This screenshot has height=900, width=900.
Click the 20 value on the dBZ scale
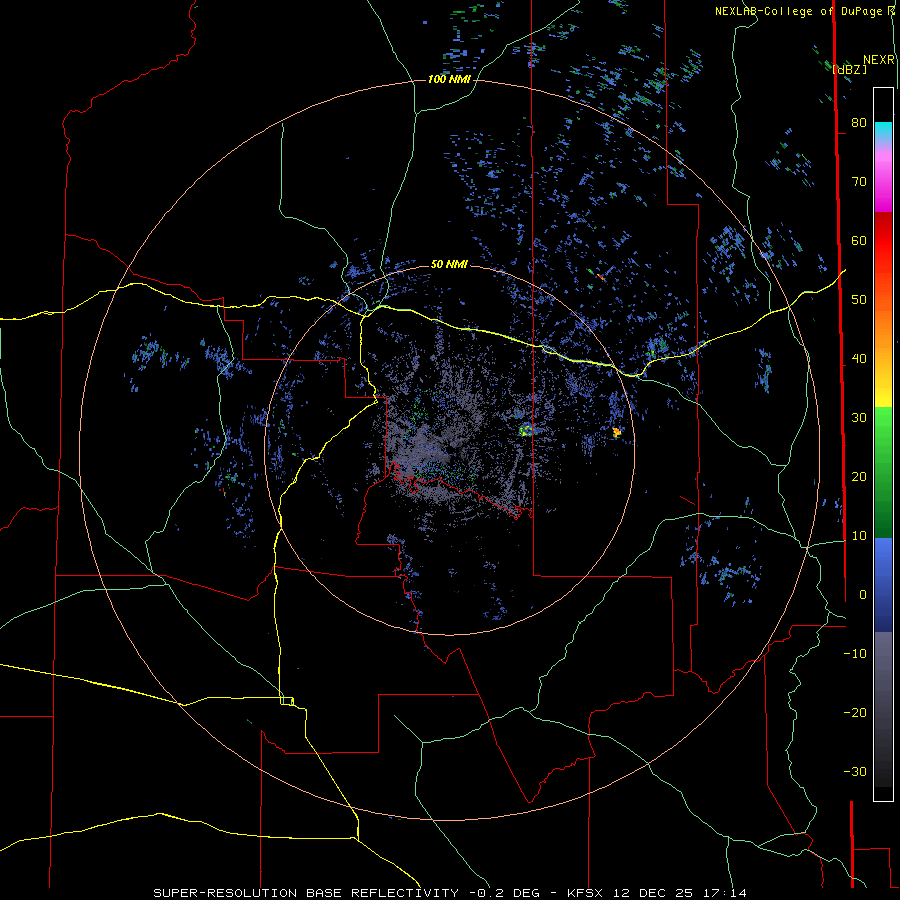(x=859, y=476)
